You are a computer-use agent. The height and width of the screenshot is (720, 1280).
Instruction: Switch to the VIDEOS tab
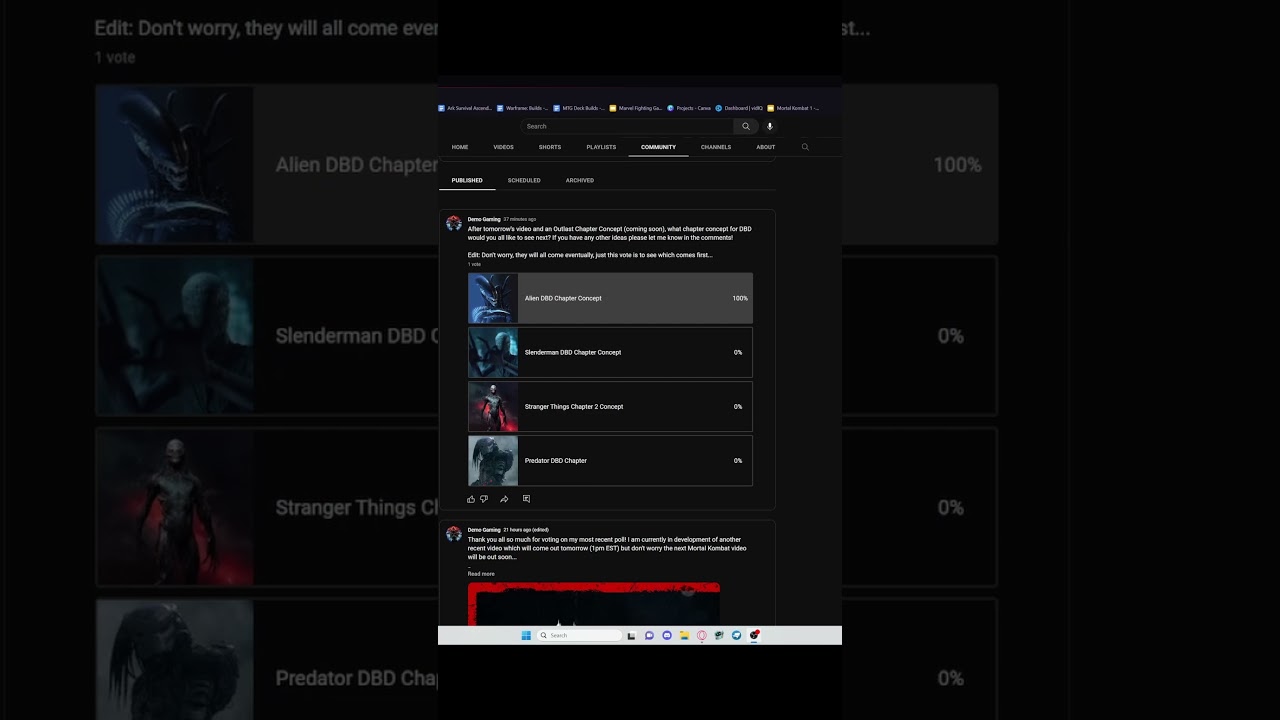point(503,147)
